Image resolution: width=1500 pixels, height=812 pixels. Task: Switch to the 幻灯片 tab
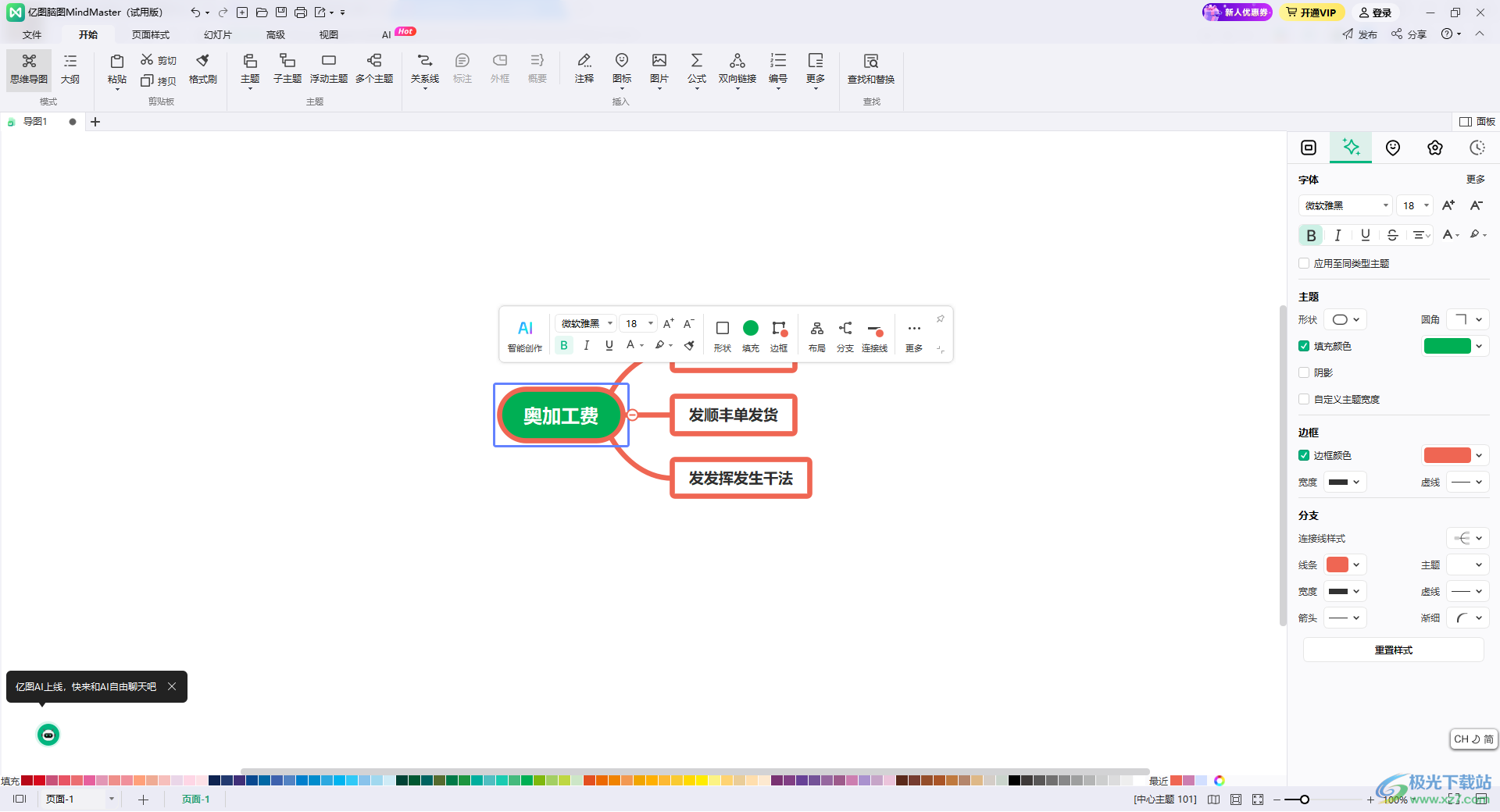coord(218,34)
